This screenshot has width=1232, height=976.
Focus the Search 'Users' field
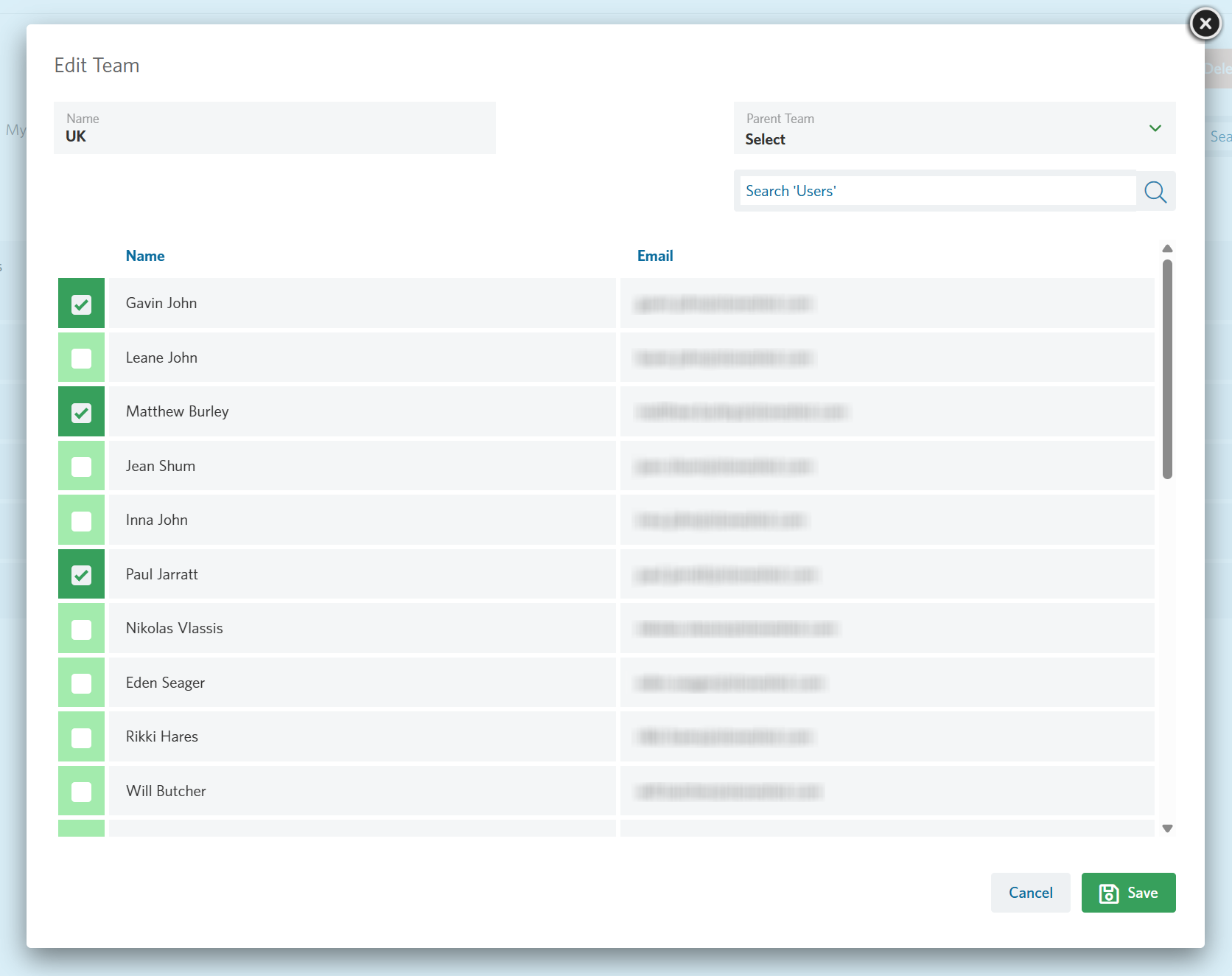coord(937,191)
